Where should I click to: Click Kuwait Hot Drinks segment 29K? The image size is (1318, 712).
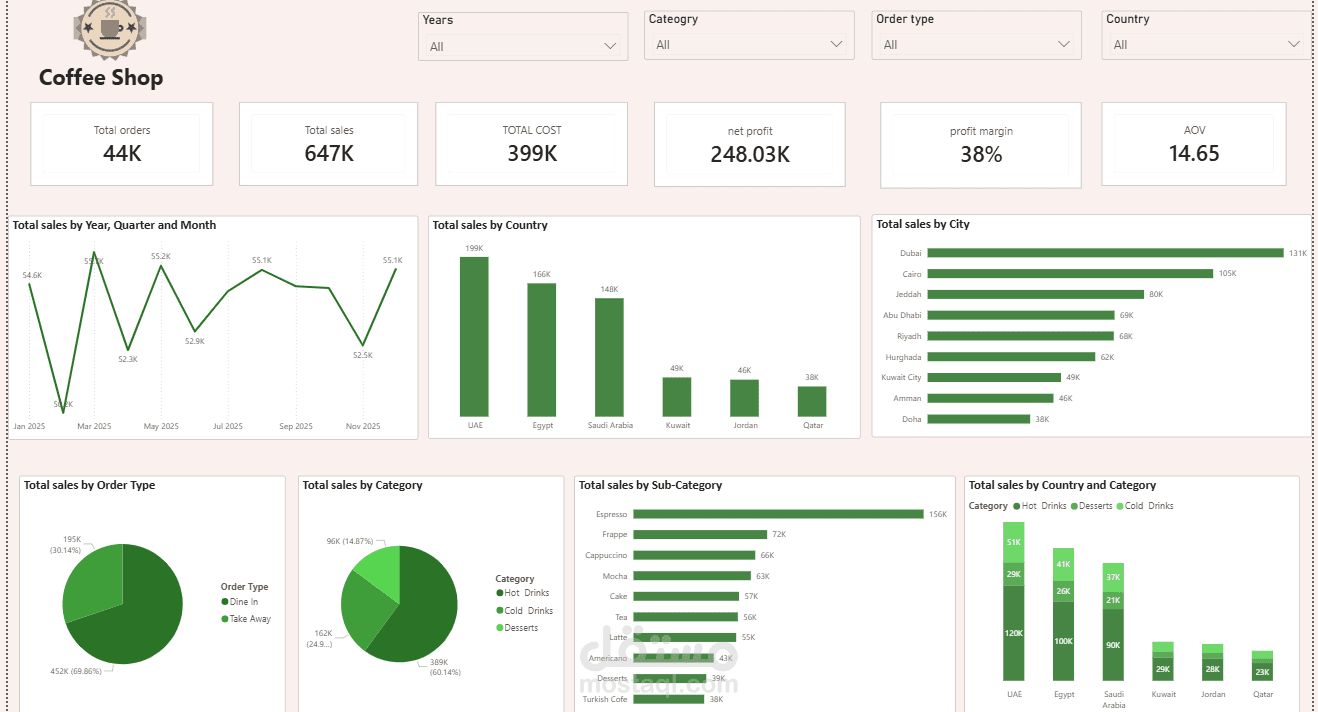pyautogui.click(x=1163, y=669)
